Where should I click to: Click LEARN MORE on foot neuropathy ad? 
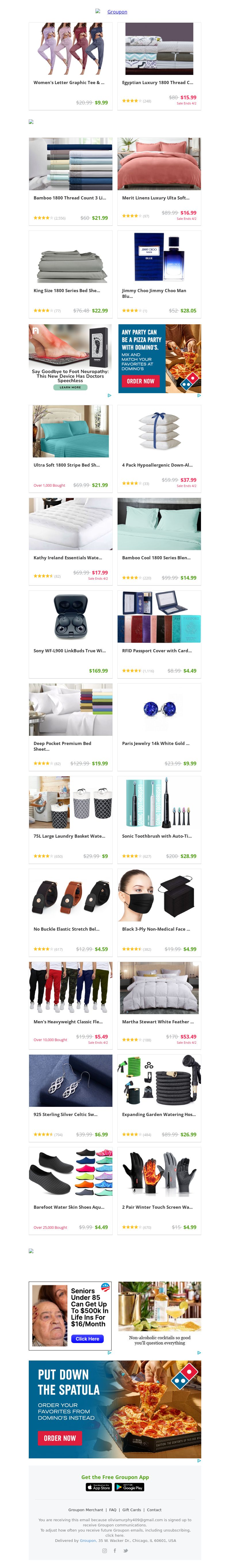pyautogui.click(x=70, y=387)
